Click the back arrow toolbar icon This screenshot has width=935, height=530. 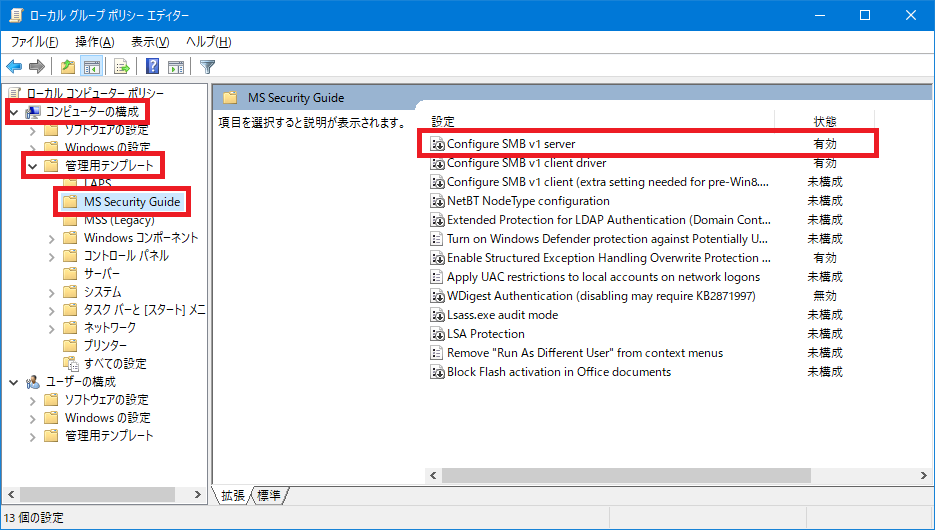[14, 67]
